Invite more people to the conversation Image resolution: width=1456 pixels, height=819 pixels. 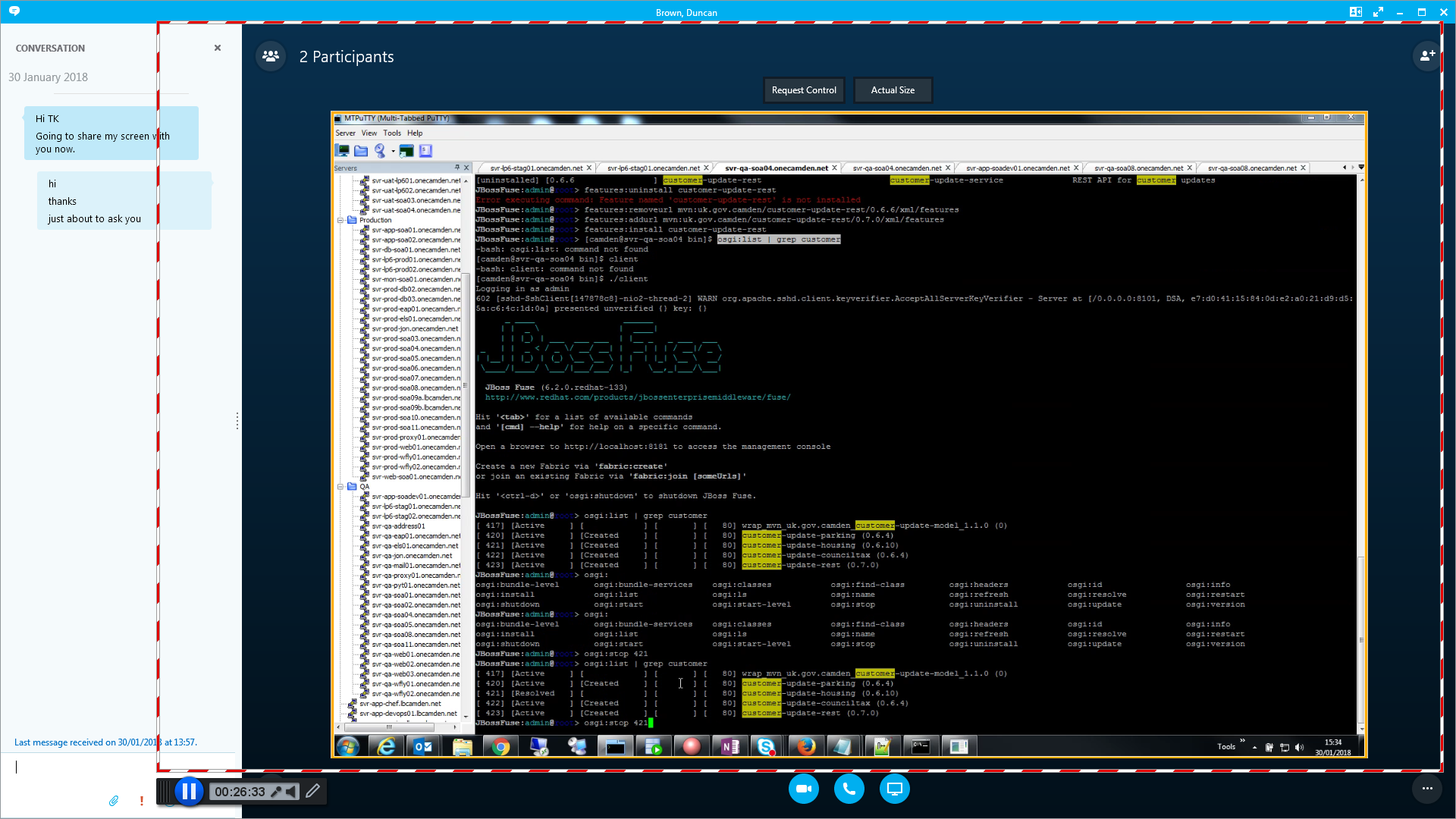(1427, 55)
